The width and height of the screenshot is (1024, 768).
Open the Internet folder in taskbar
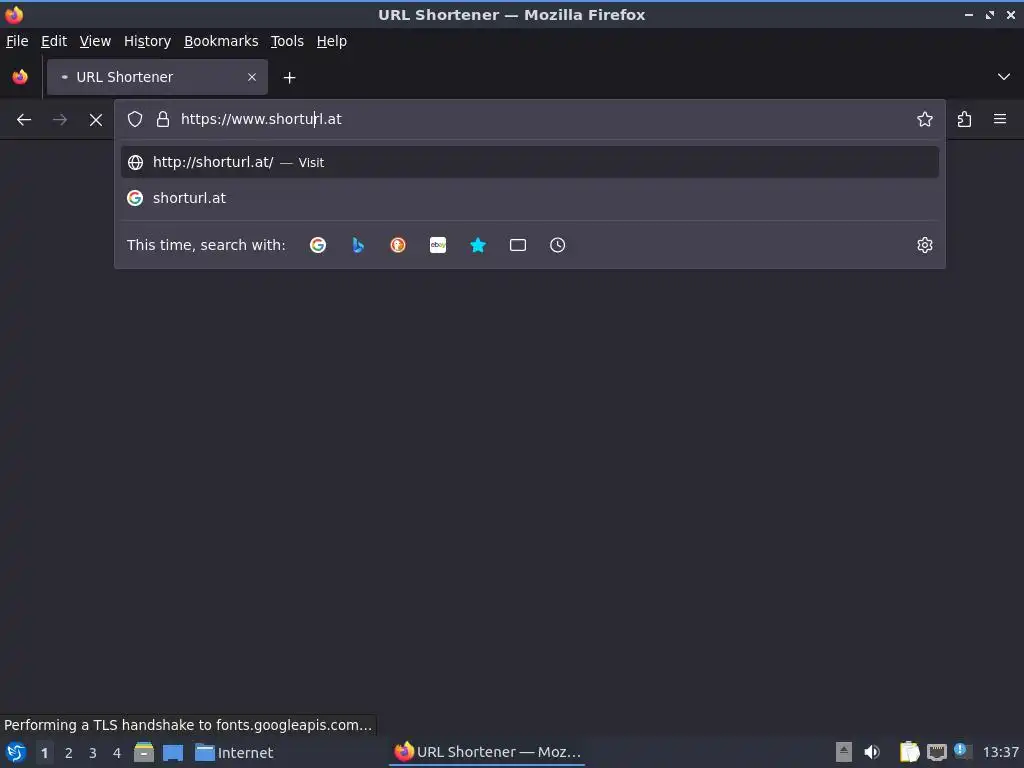tap(234, 752)
